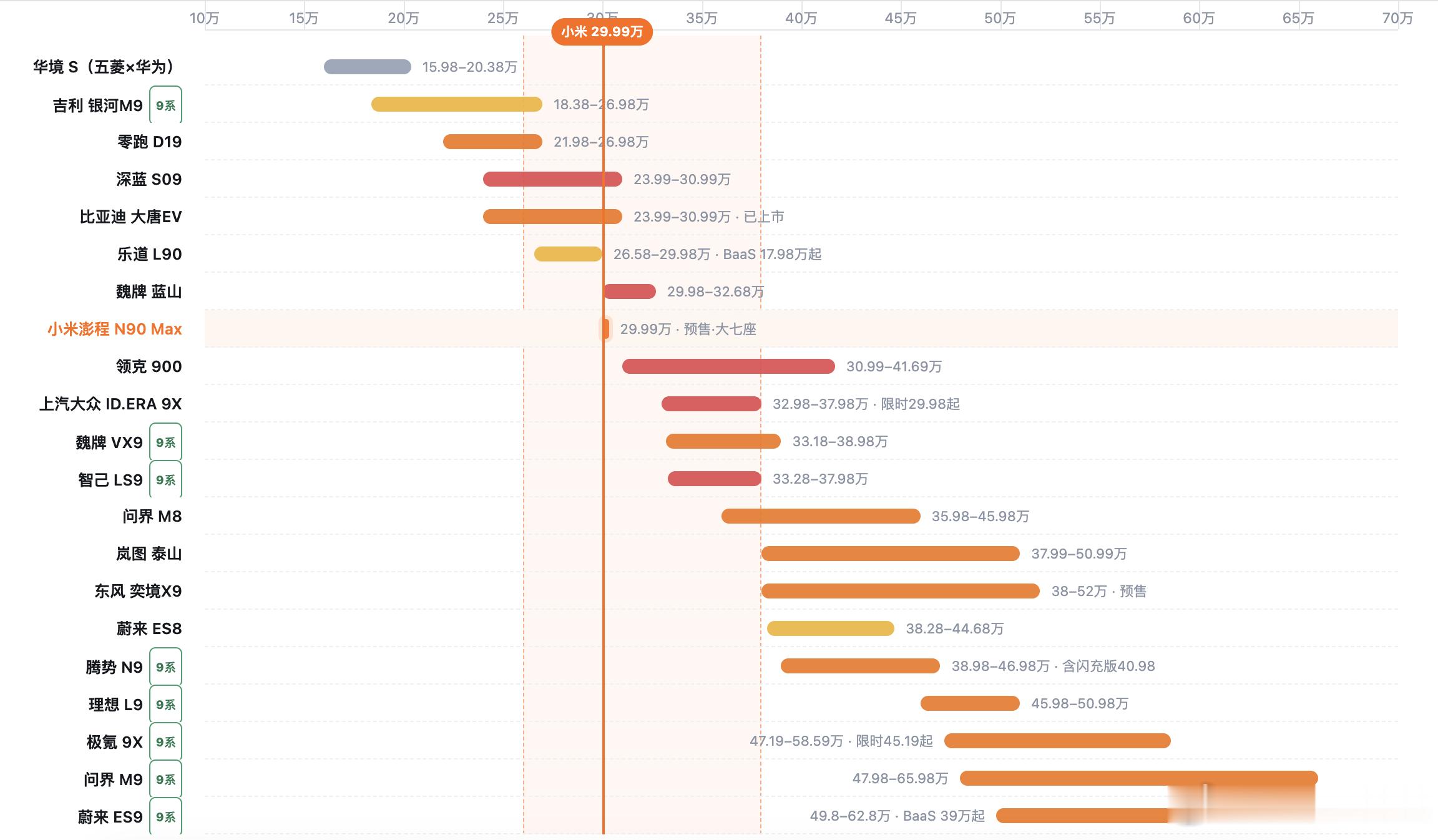Screen dimensions: 1438x840
Task: Click the 9系 badge beside 问界 M9
Action: (165, 779)
